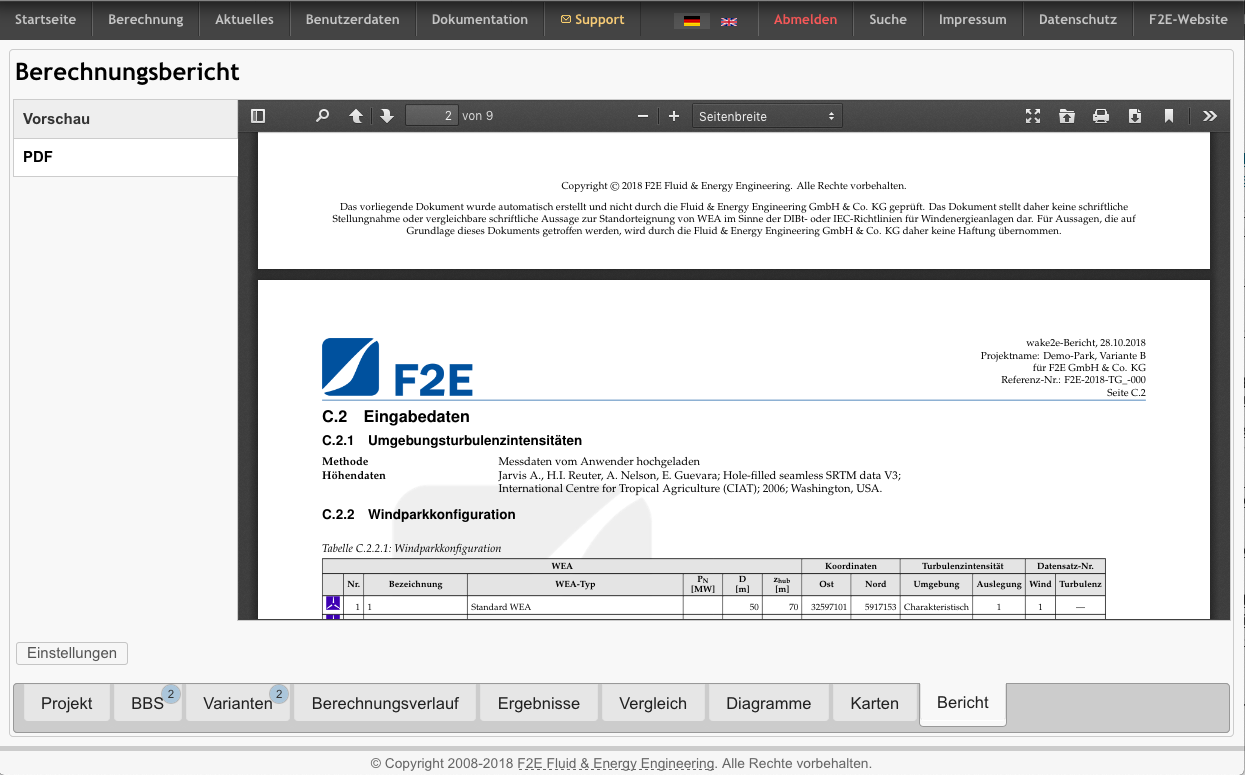
Task: Click the PDF page number field
Action: click(x=431, y=116)
